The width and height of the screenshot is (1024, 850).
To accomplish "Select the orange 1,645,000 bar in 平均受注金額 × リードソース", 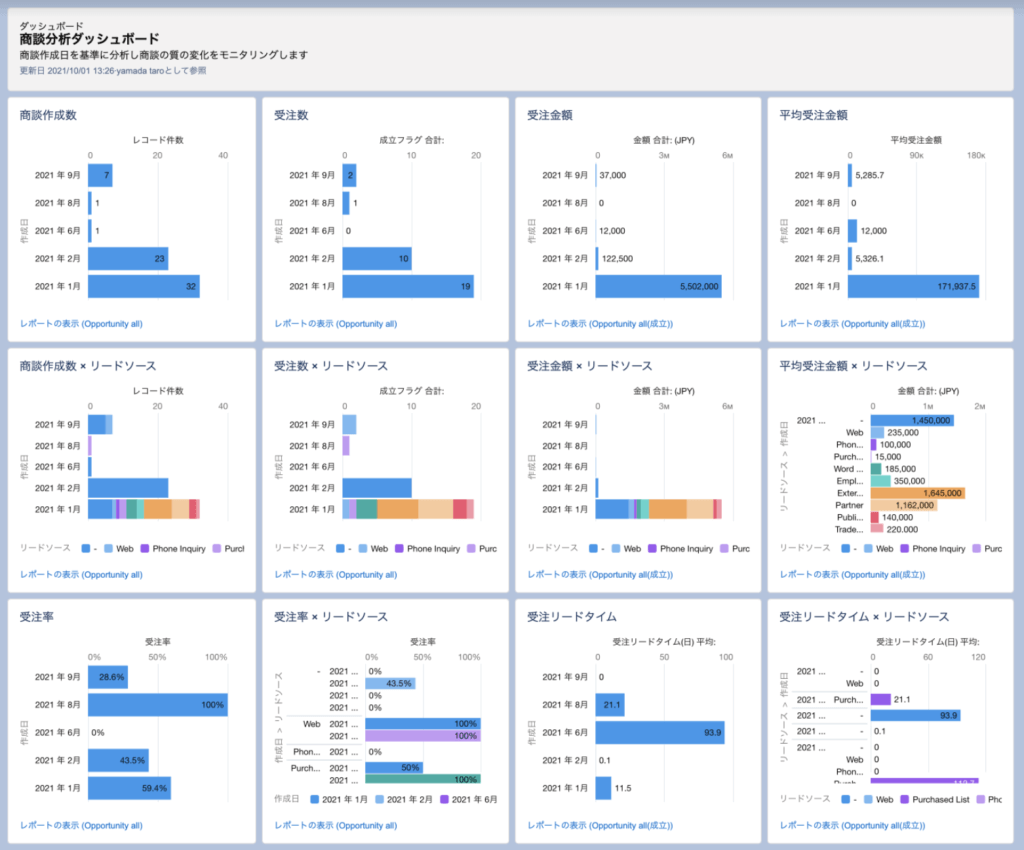I will [917, 493].
